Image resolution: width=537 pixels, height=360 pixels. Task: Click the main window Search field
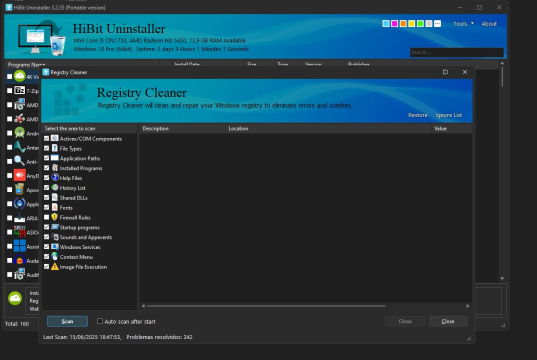(457, 52)
